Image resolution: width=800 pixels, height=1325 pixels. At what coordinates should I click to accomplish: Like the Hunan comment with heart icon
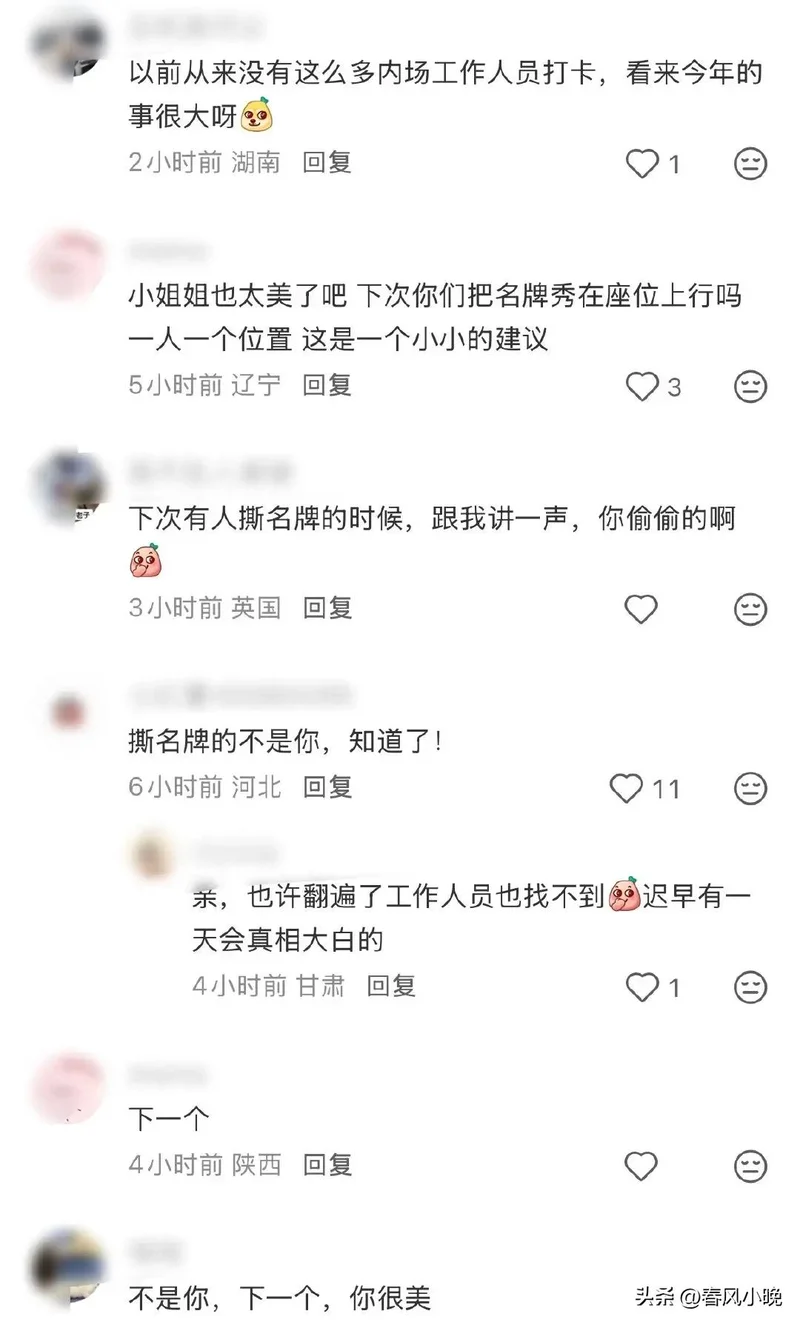642,163
